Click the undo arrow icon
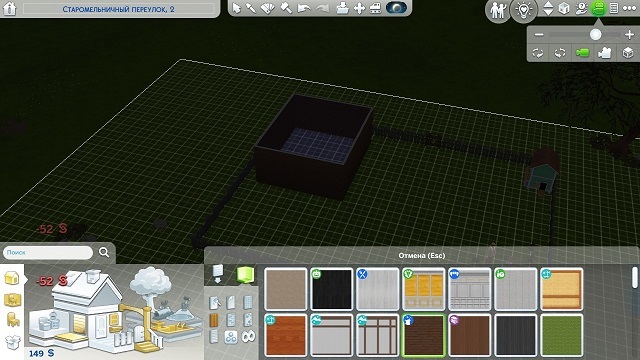Screen dimensions: 640x360 coord(304,8)
